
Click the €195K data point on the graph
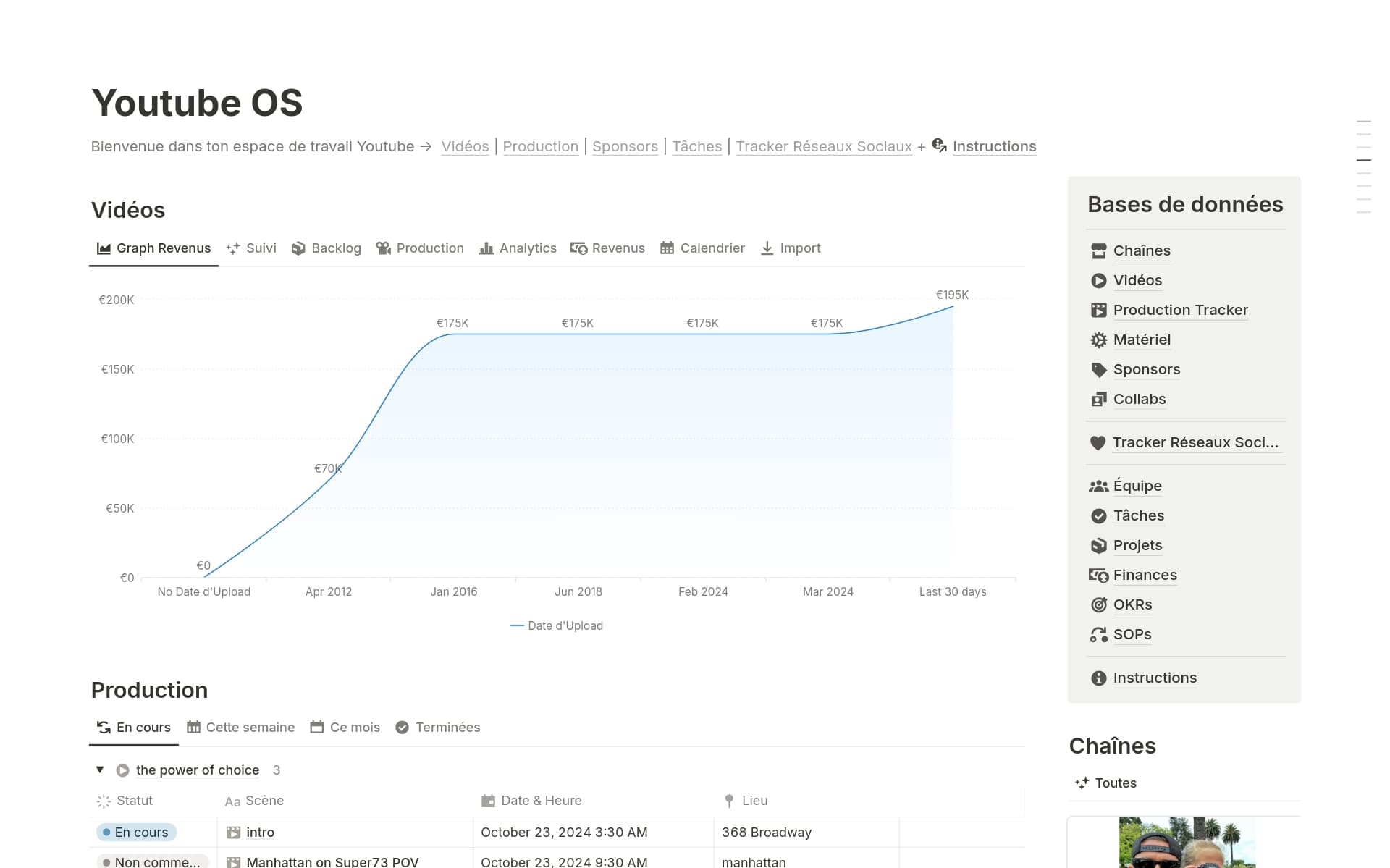pos(953,306)
